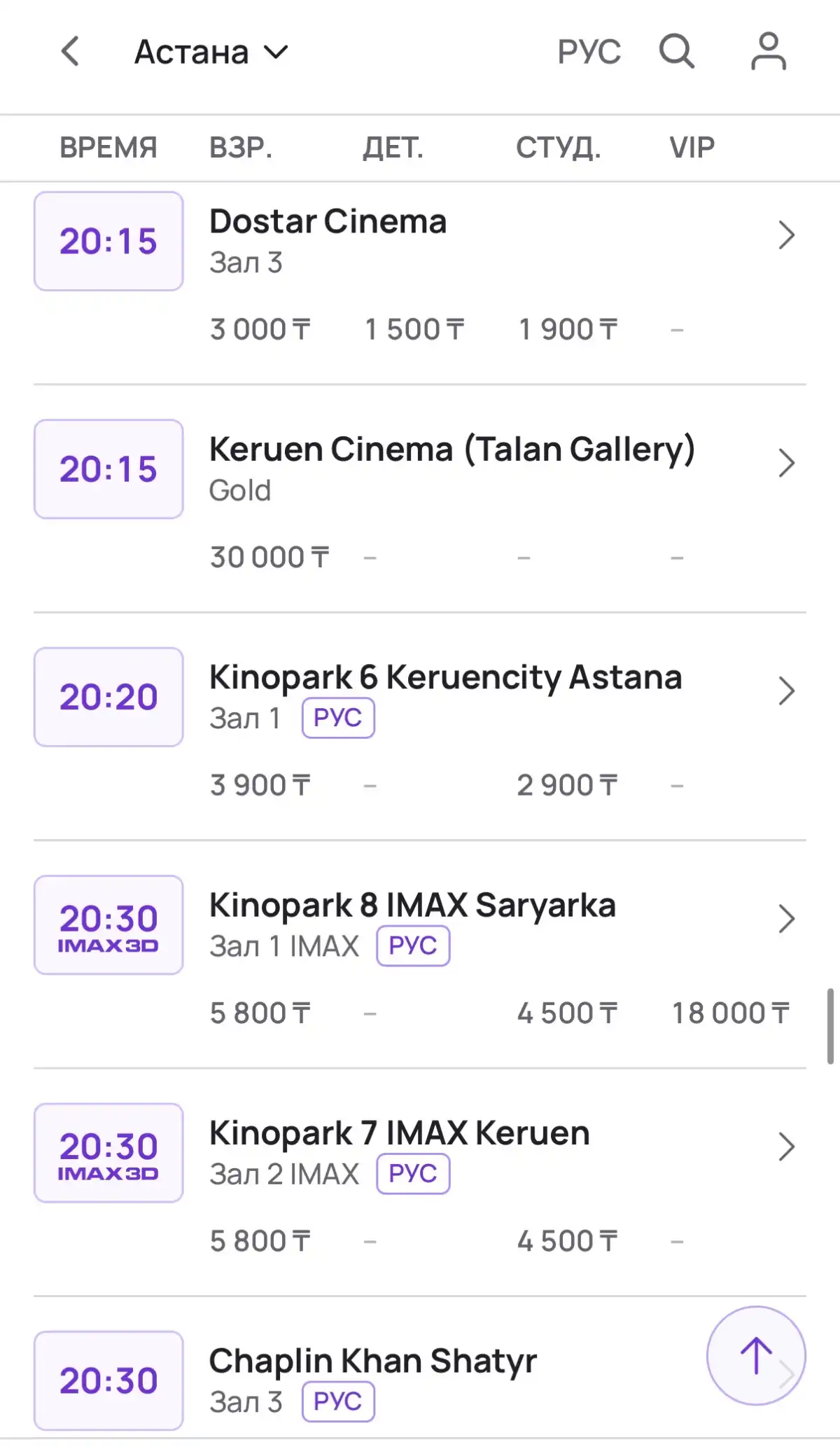The image size is (840, 1447).
Task: Tap chevron for Kinopark 6 Keruencity Astana
Action: 786,691
